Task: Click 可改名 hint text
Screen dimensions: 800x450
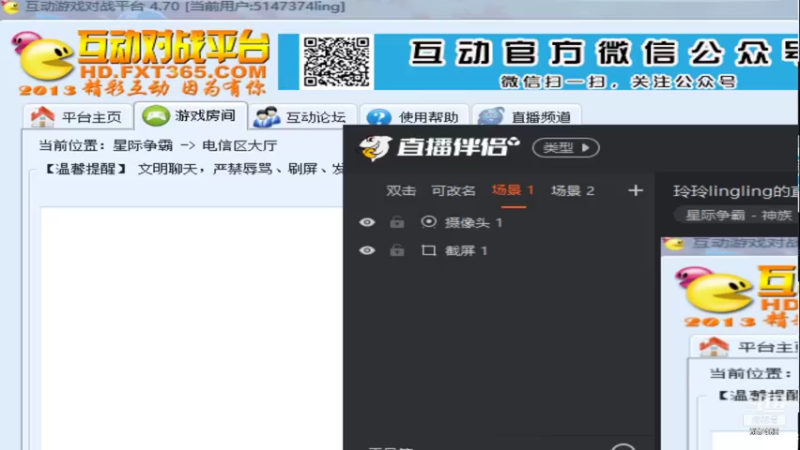Action: point(454,191)
